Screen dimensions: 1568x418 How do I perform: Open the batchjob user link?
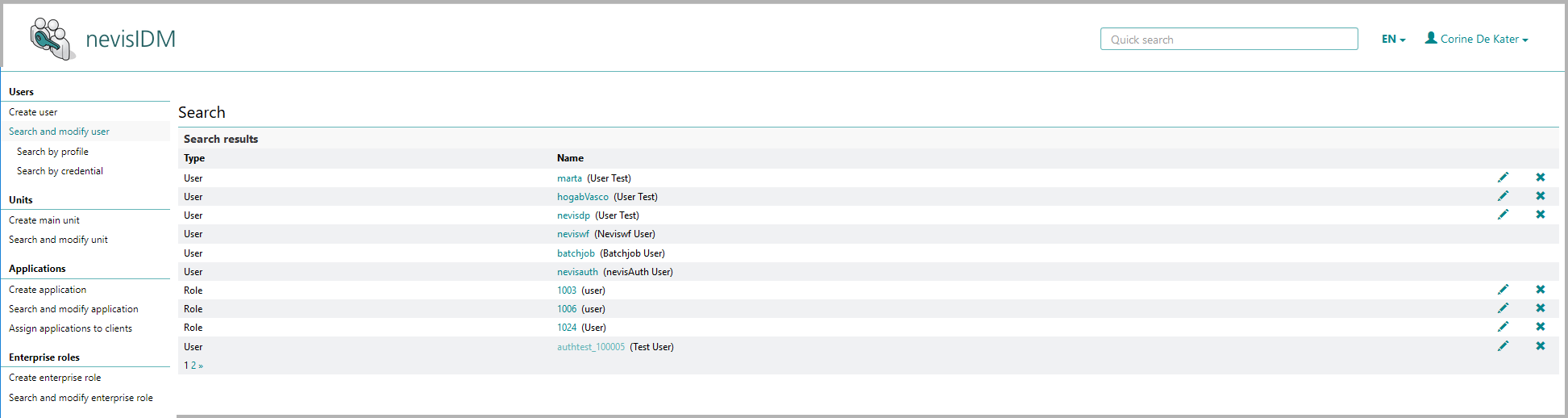pyautogui.click(x=576, y=253)
